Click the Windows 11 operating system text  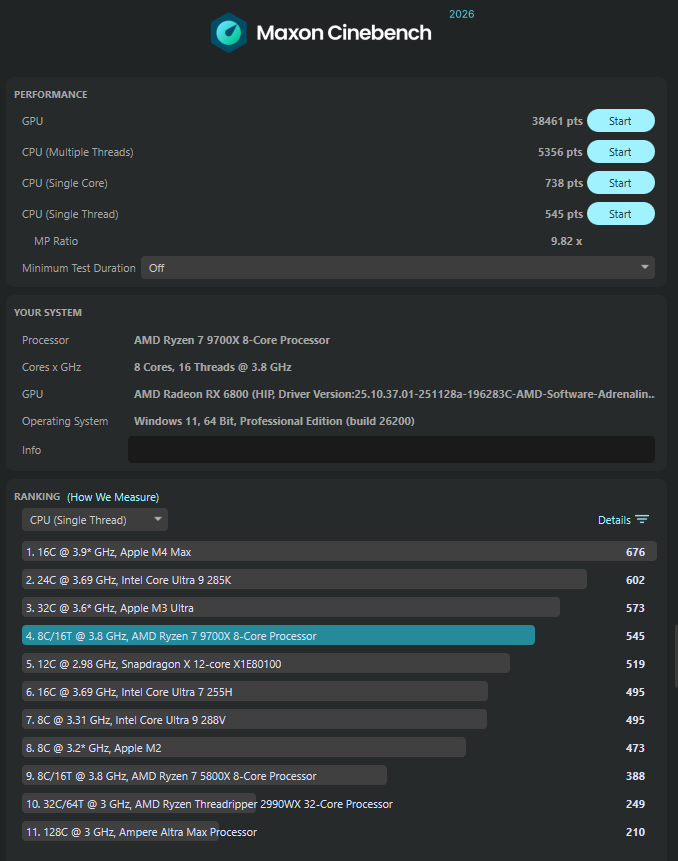274,421
